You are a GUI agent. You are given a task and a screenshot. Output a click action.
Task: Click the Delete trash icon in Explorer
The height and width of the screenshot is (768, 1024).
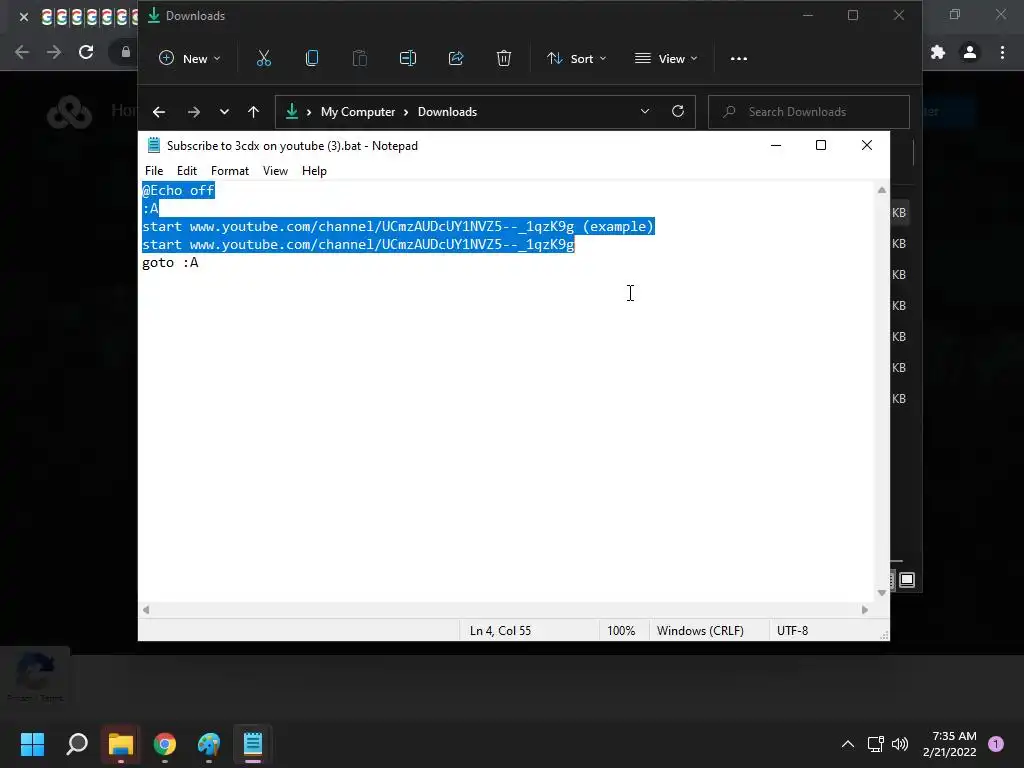pyautogui.click(x=504, y=59)
